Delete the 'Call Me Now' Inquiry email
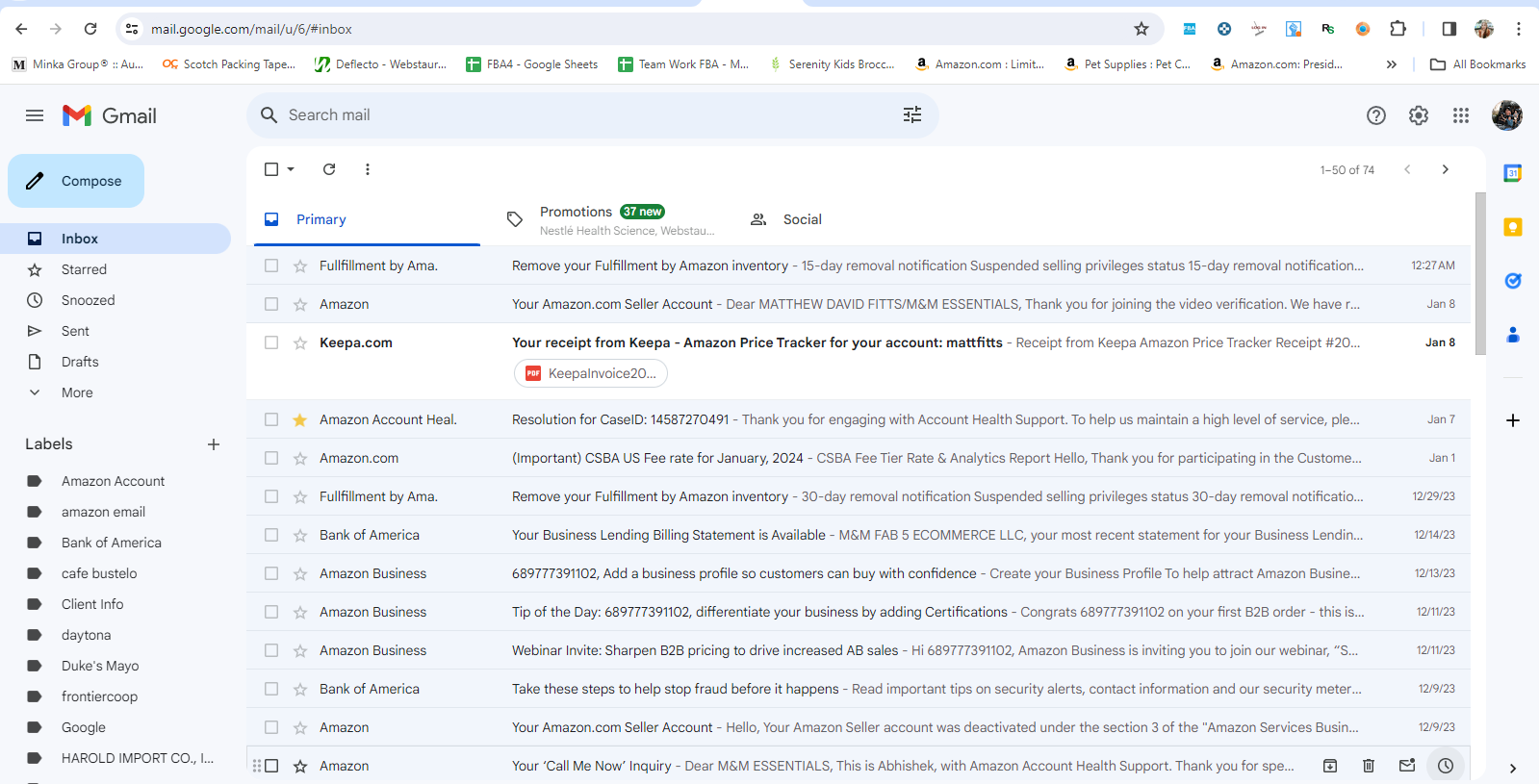Image resolution: width=1539 pixels, height=784 pixels. coord(1369,766)
